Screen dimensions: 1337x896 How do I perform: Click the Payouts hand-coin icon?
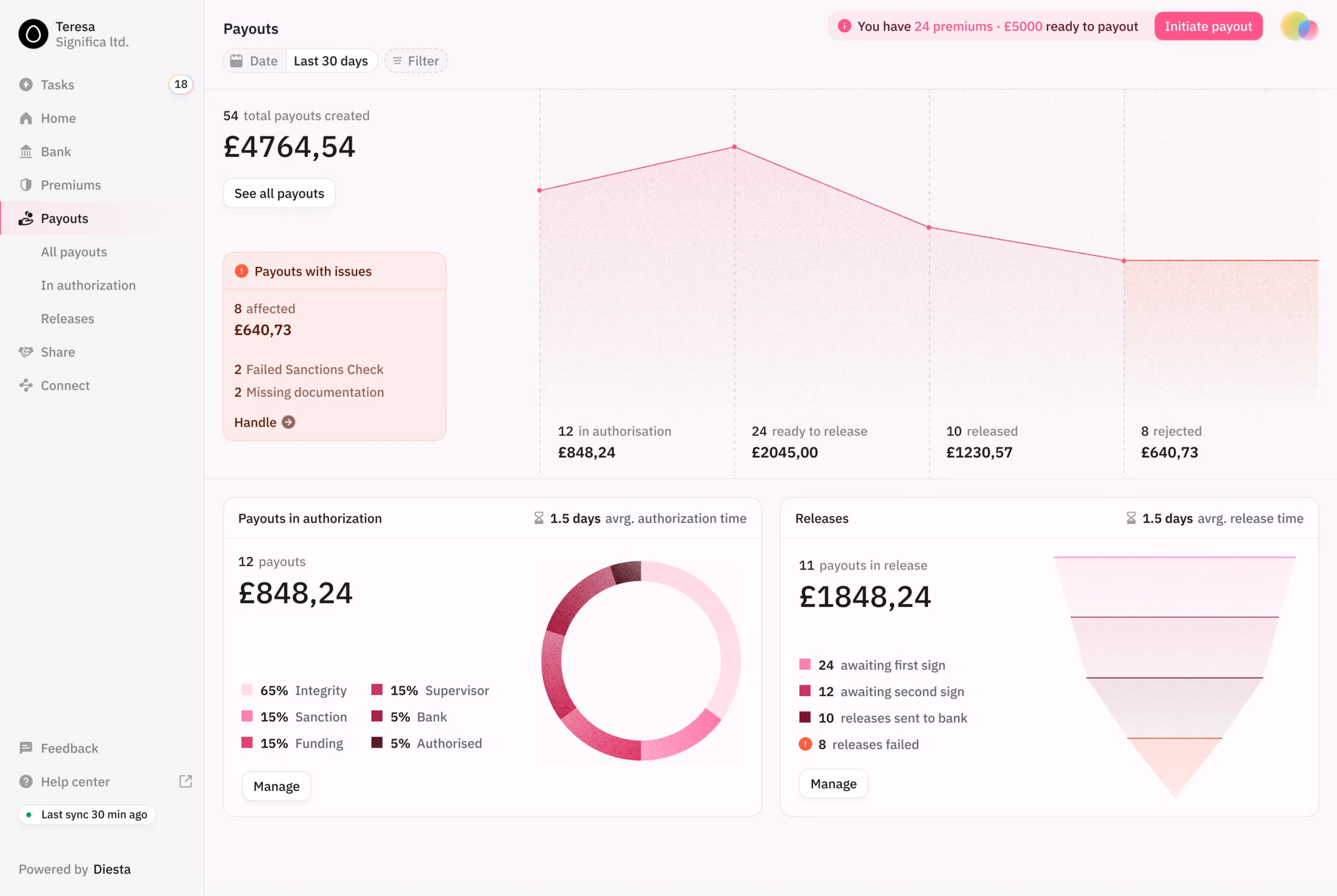point(26,218)
